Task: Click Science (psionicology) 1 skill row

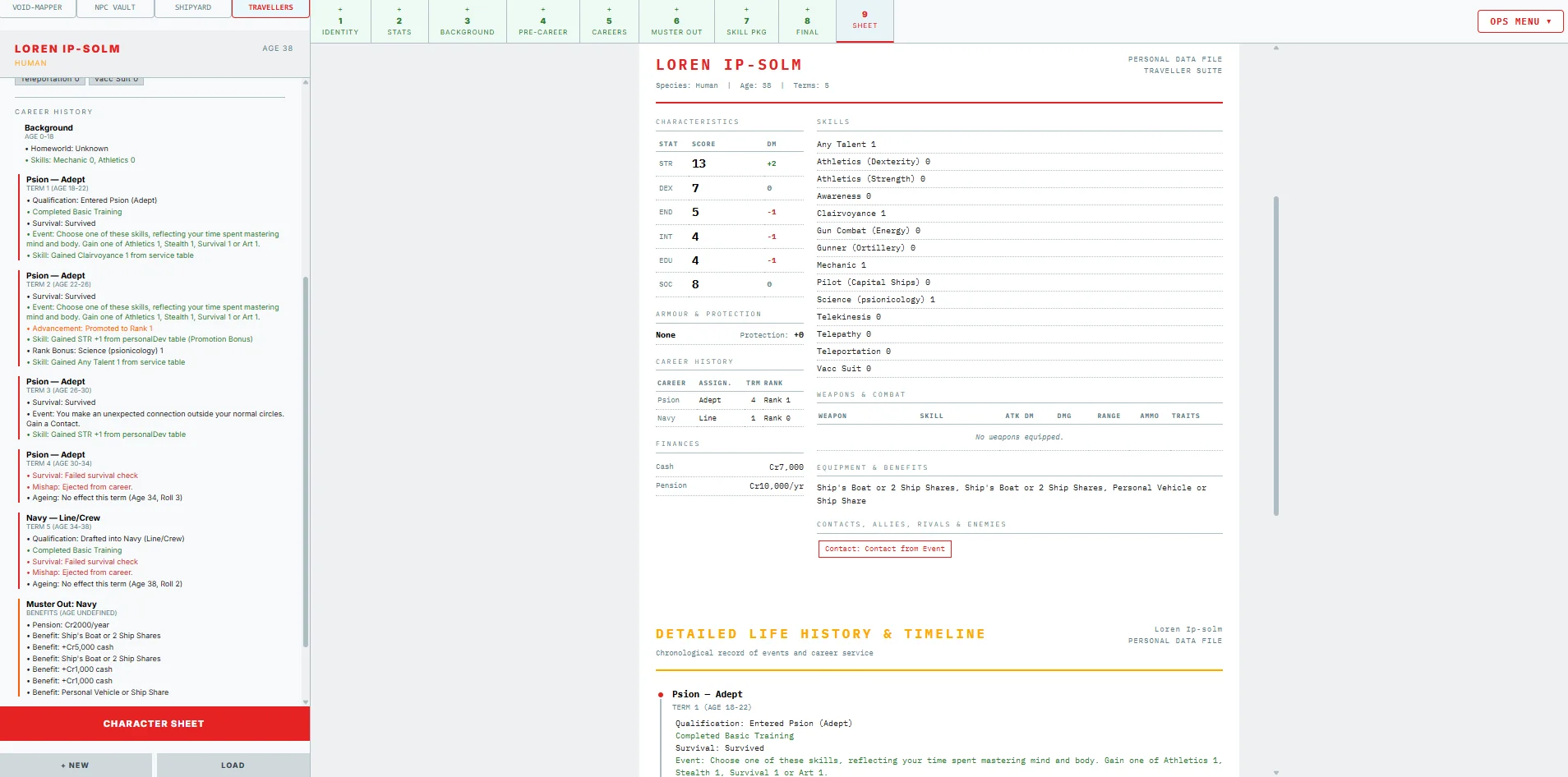Action: pyautogui.click(x=1019, y=300)
